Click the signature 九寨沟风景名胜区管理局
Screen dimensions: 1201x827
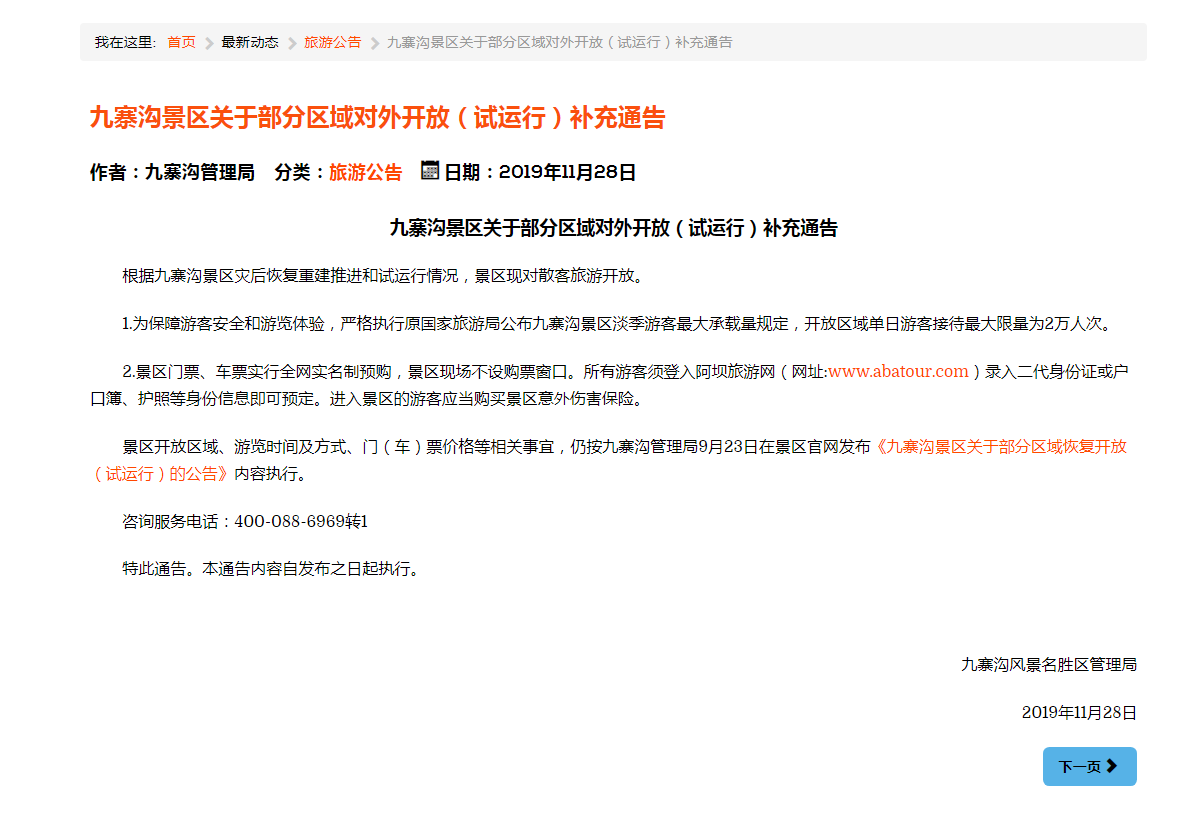[1049, 664]
